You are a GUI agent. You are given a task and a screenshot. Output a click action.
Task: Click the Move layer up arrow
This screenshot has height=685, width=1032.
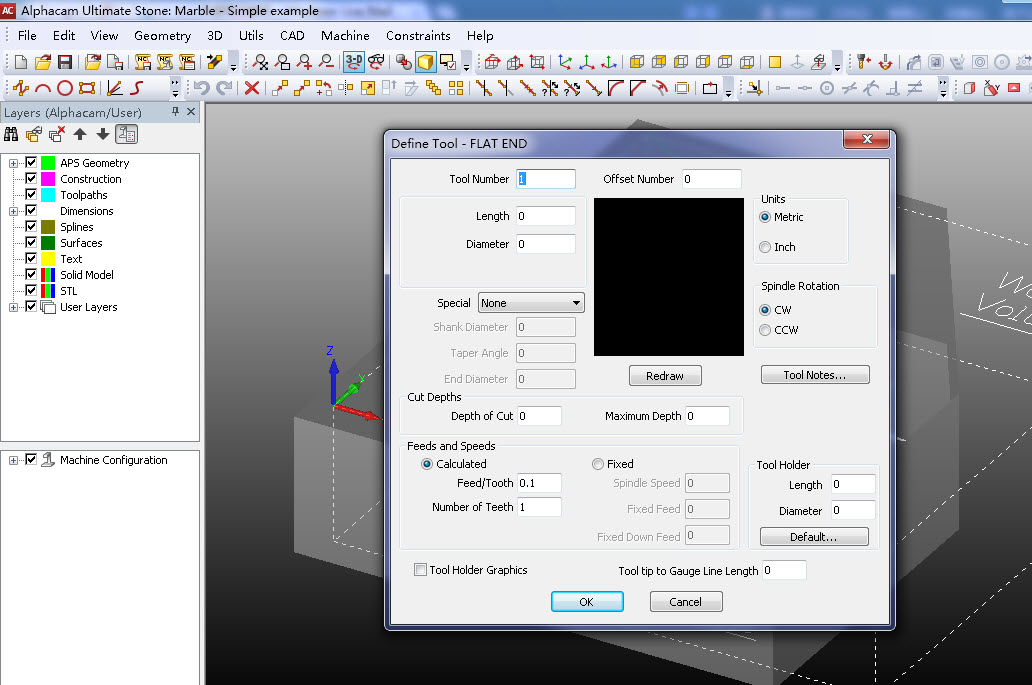point(80,135)
